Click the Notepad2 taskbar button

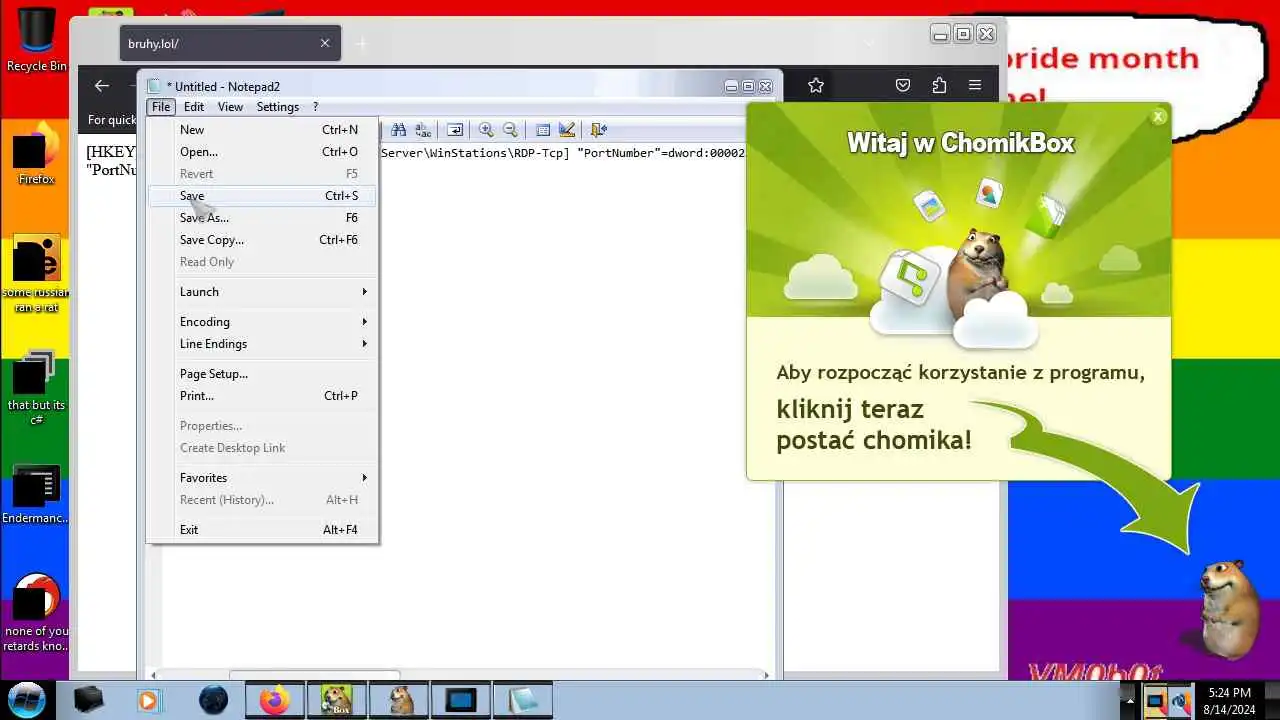click(523, 700)
